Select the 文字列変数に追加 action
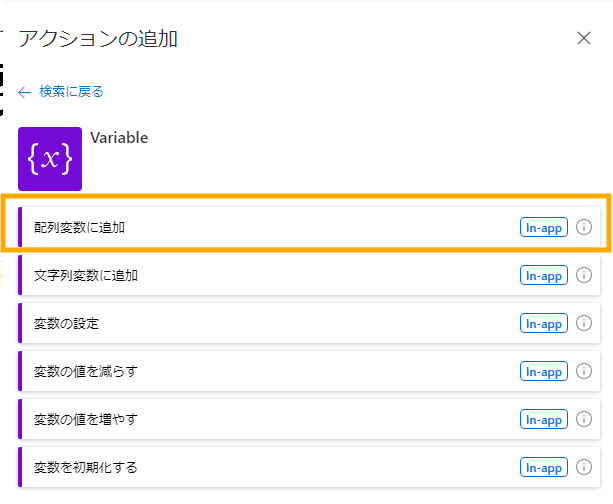613x504 pixels. pyautogui.click(x=309, y=275)
